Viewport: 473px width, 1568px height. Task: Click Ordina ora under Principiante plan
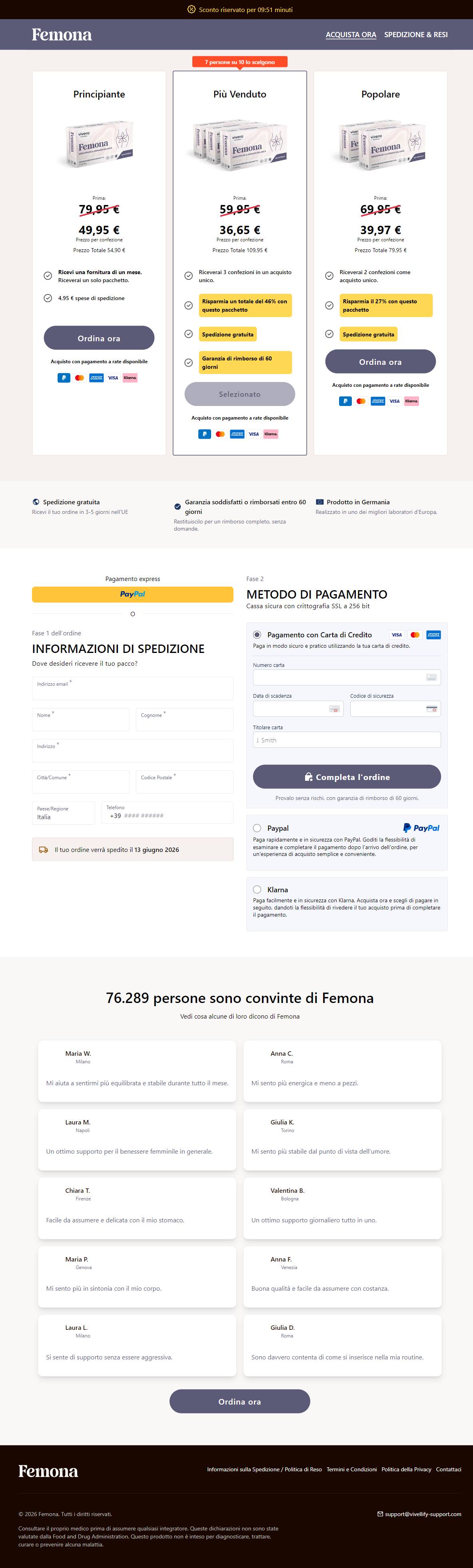click(x=99, y=338)
